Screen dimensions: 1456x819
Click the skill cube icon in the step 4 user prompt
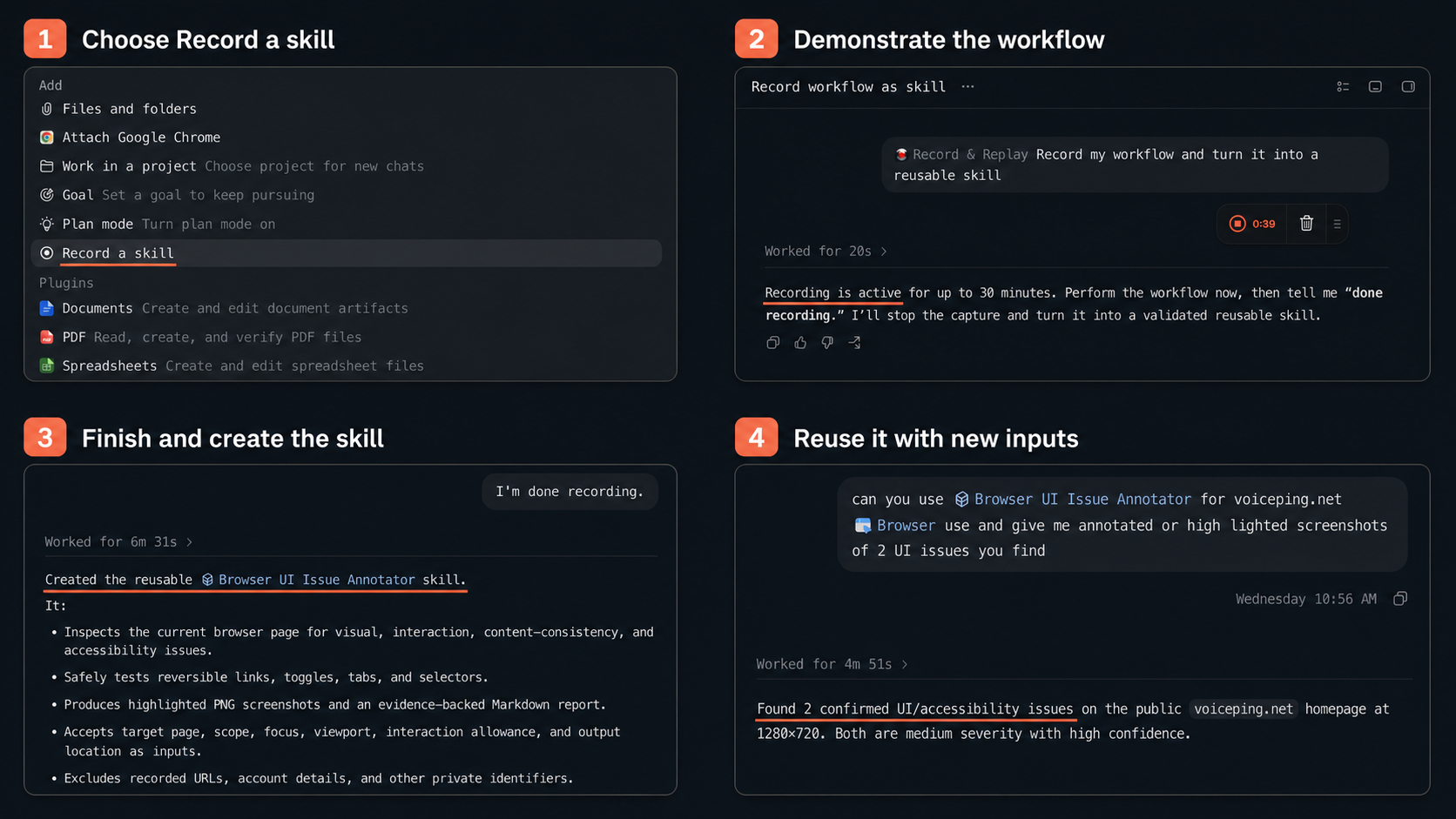pos(961,500)
